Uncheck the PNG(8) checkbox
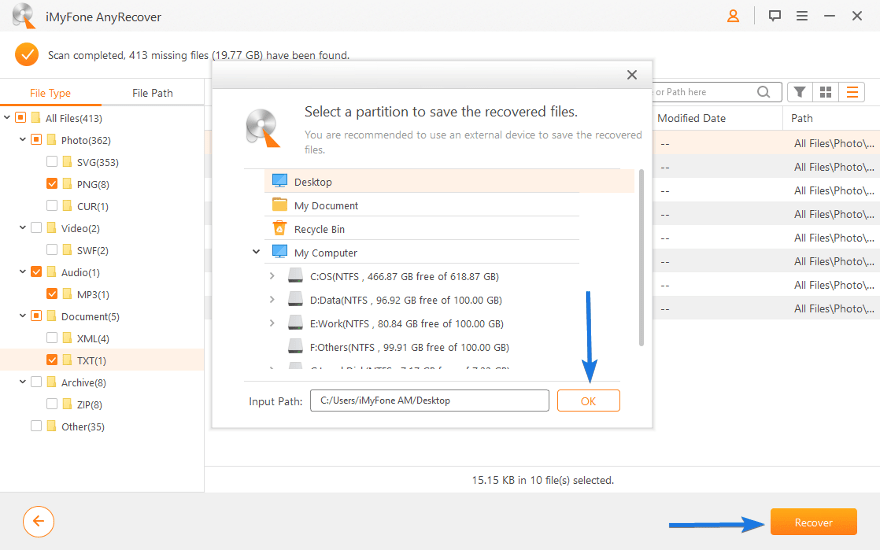 52,184
